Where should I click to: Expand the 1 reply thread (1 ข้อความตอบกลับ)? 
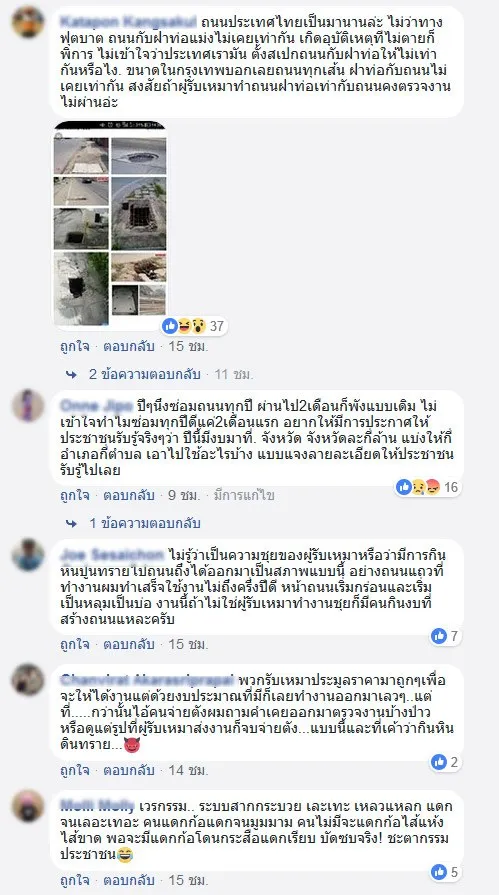(144, 523)
